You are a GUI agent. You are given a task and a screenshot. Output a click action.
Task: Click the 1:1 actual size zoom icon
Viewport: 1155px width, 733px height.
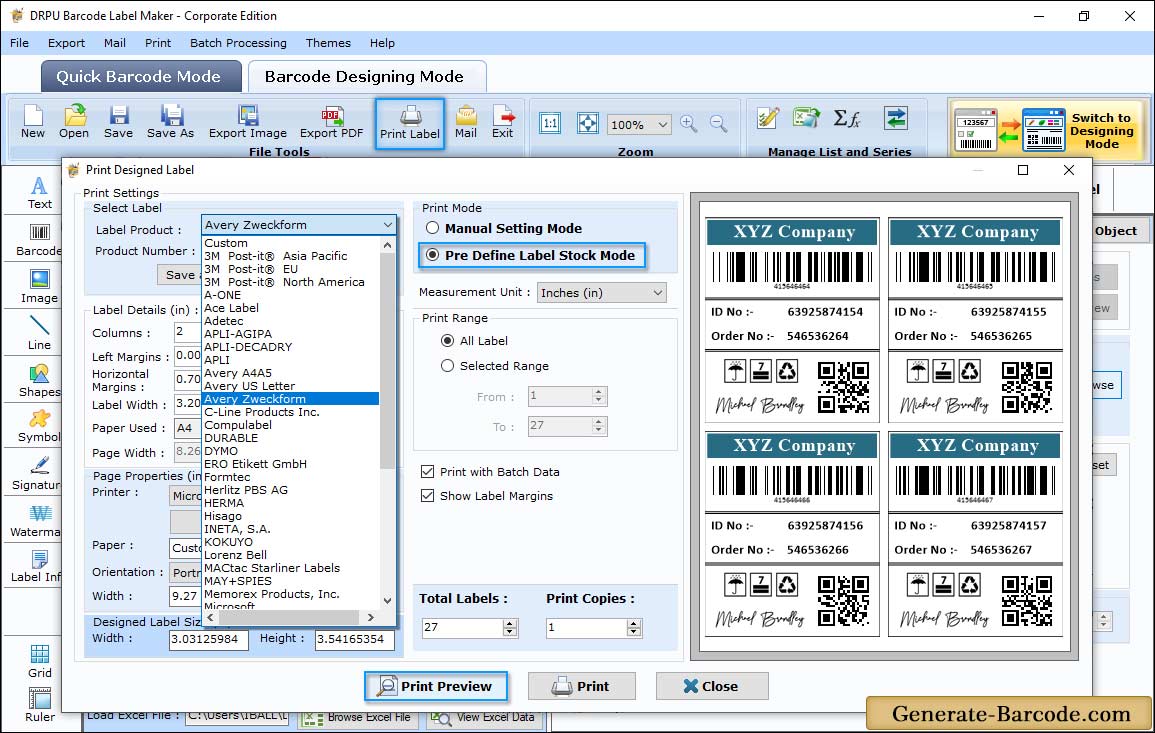point(550,124)
